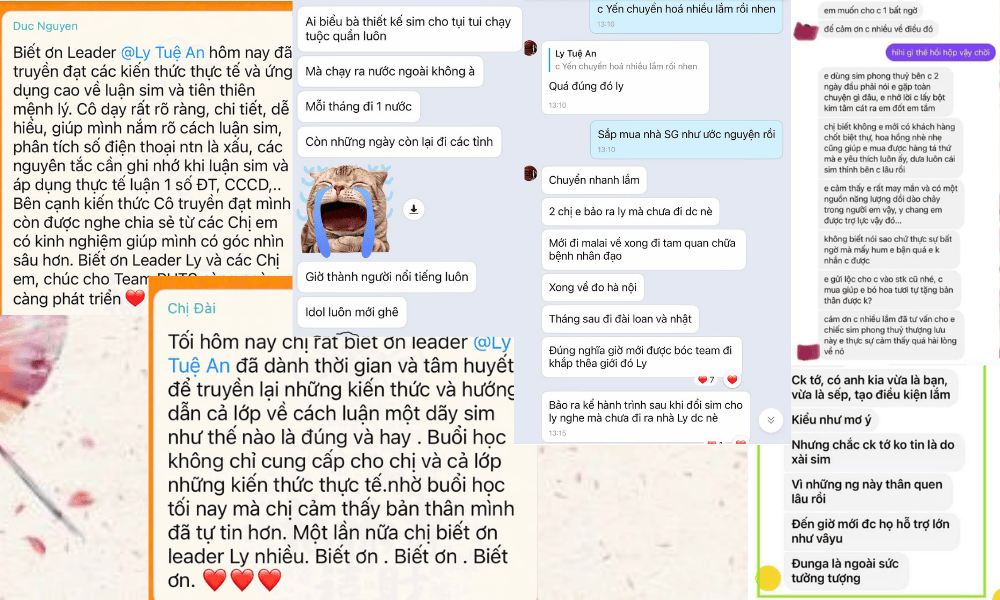1000x600 pixels.
Task: Click the yellow circle avatar
Action: coord(768,578)
